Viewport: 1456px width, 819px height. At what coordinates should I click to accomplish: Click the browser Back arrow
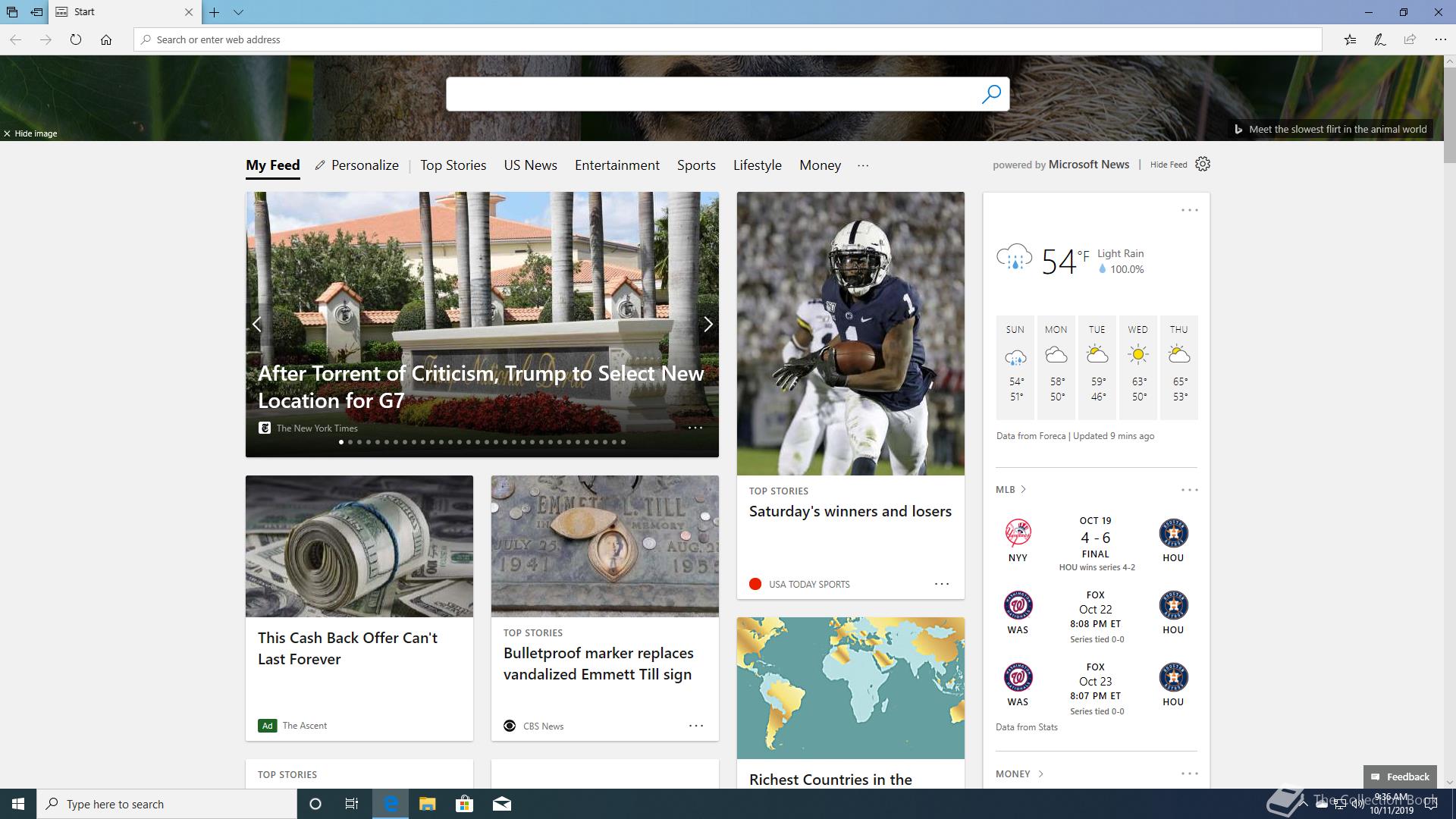[x=16, y=39]
